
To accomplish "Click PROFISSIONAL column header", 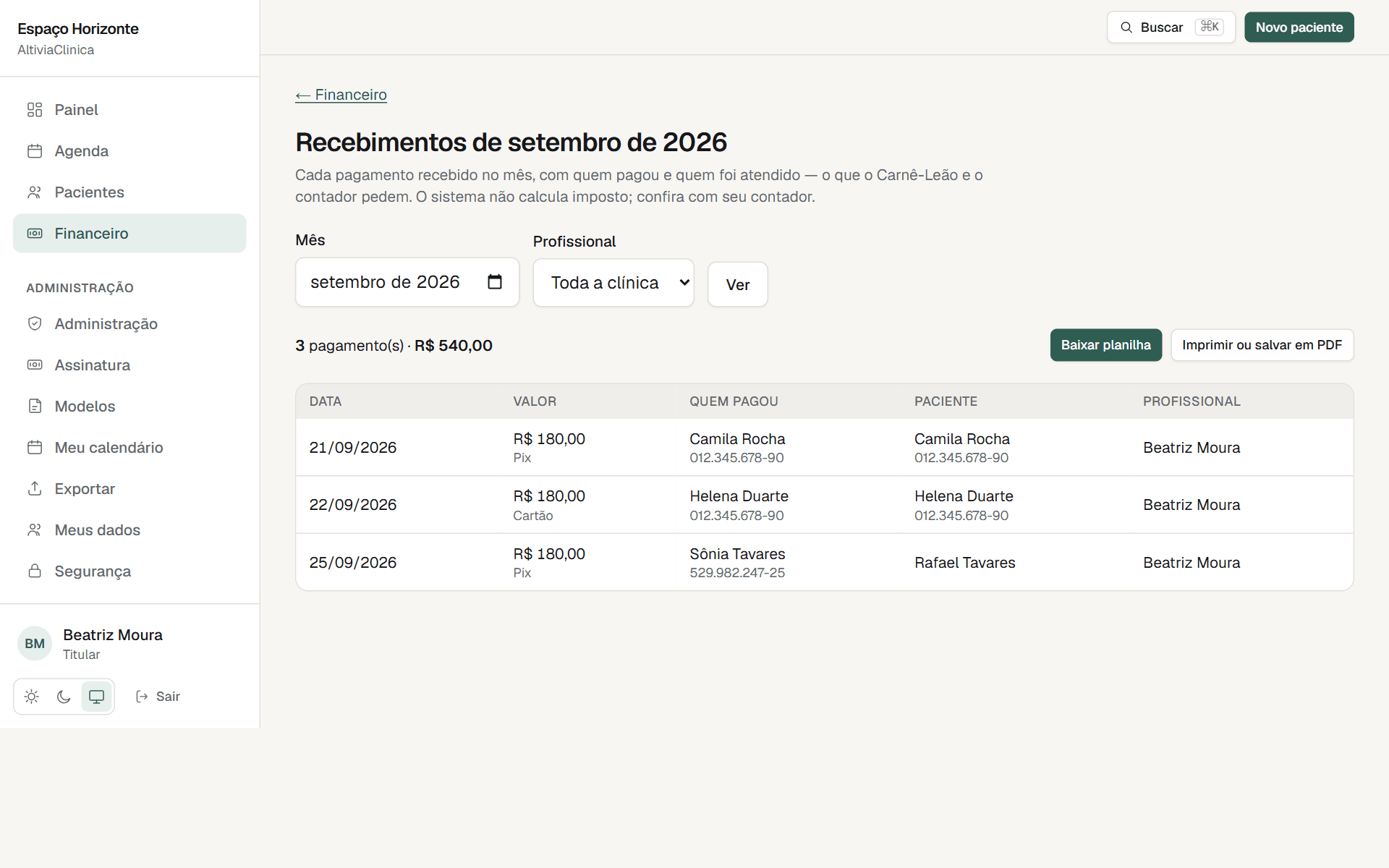I will [1192, 401].
